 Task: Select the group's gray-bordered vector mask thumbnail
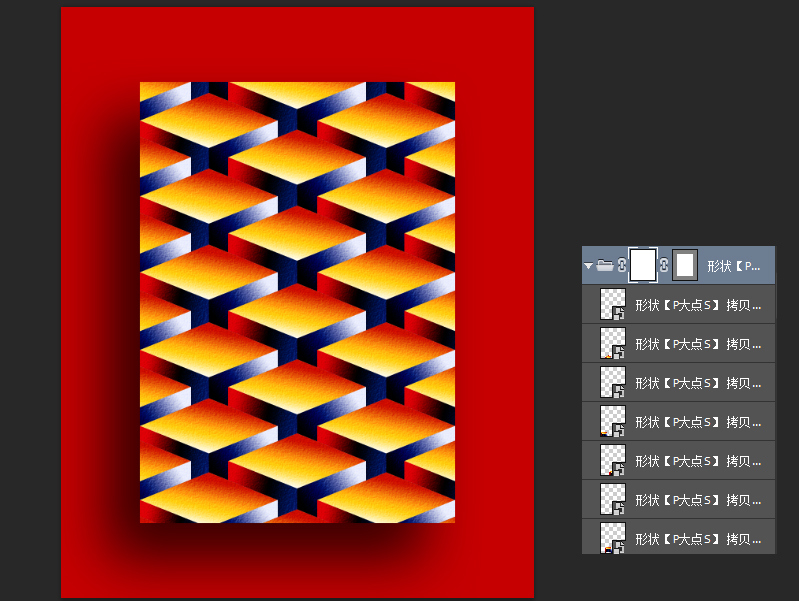pyautogui.click(x=685, y=265)
